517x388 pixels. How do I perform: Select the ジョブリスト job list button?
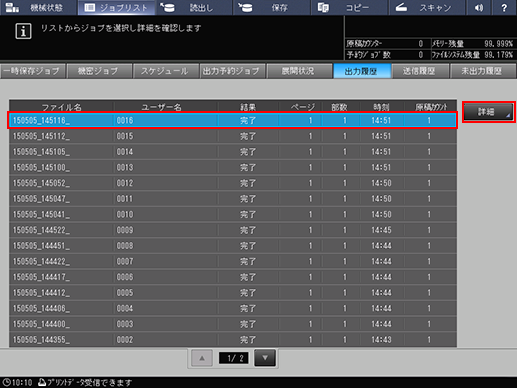[116, 7]
